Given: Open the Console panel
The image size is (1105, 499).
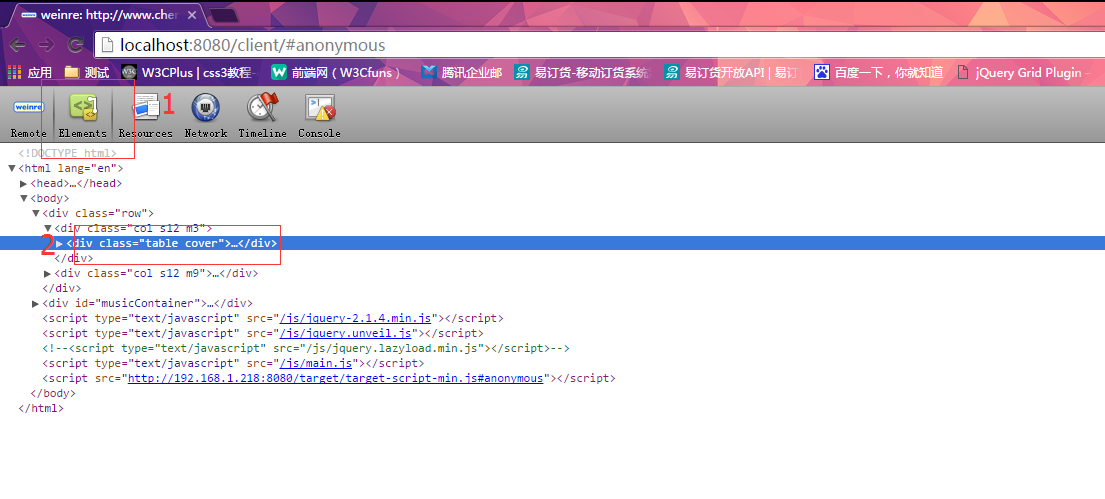Looking at the screenshot, I should pyautogui.click(x=319, y=115).
